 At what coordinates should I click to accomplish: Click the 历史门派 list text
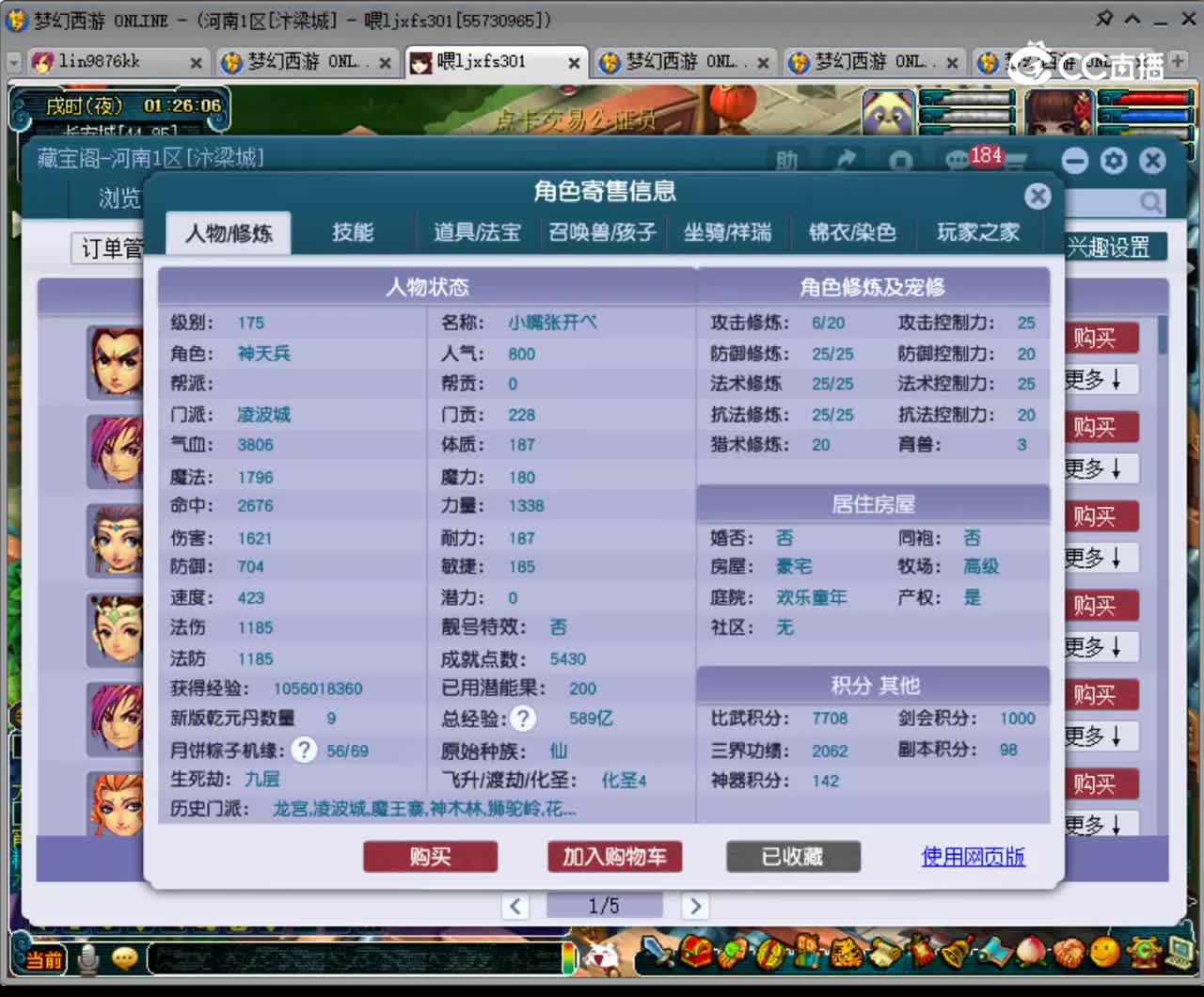click(424, 809)
